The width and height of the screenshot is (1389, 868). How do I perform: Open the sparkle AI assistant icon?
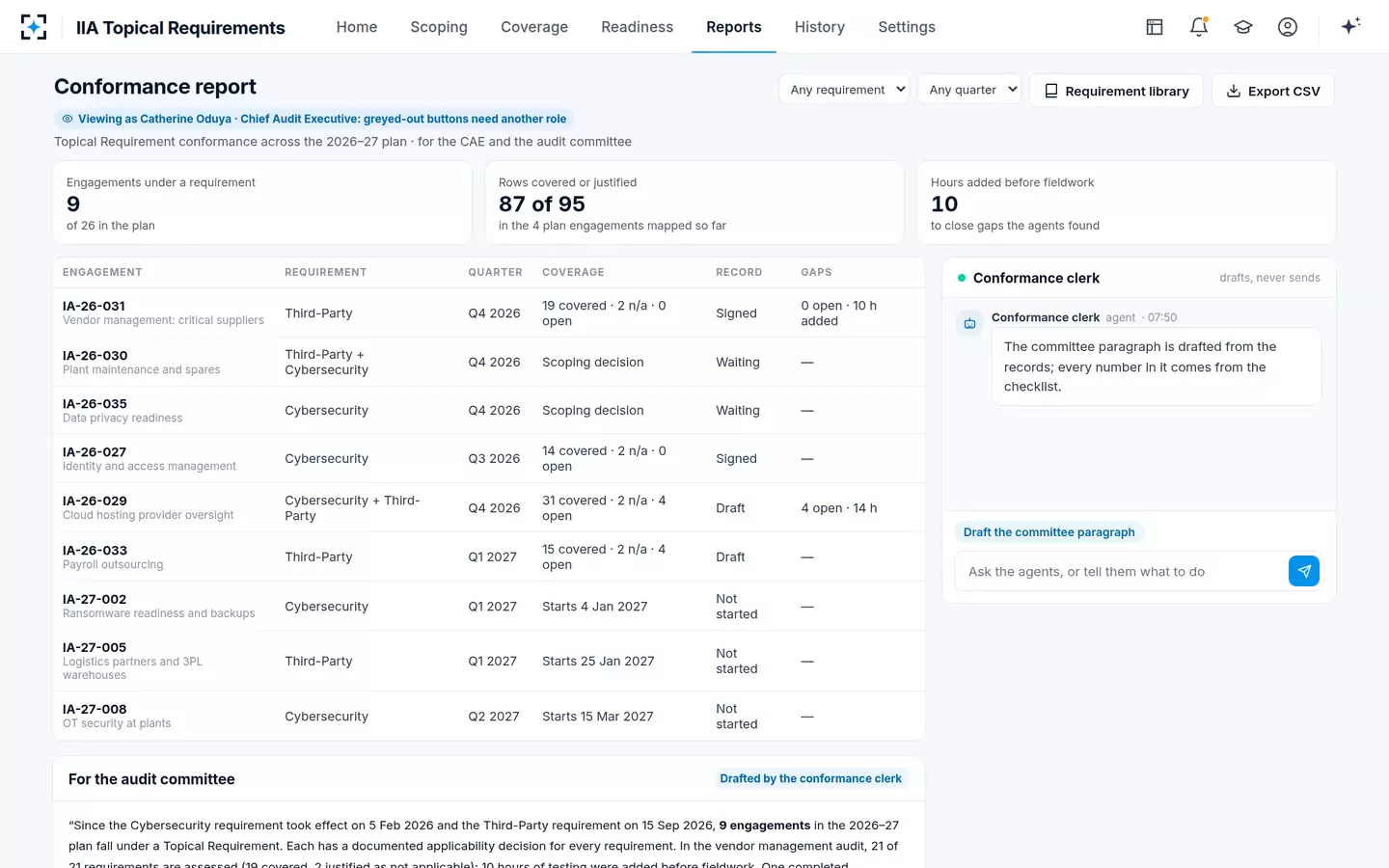(1350, 26)
